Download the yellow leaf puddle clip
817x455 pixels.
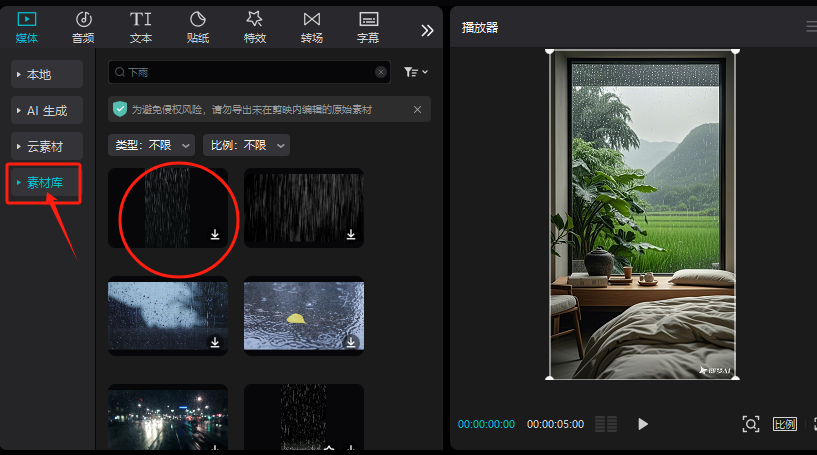[351, 342]
